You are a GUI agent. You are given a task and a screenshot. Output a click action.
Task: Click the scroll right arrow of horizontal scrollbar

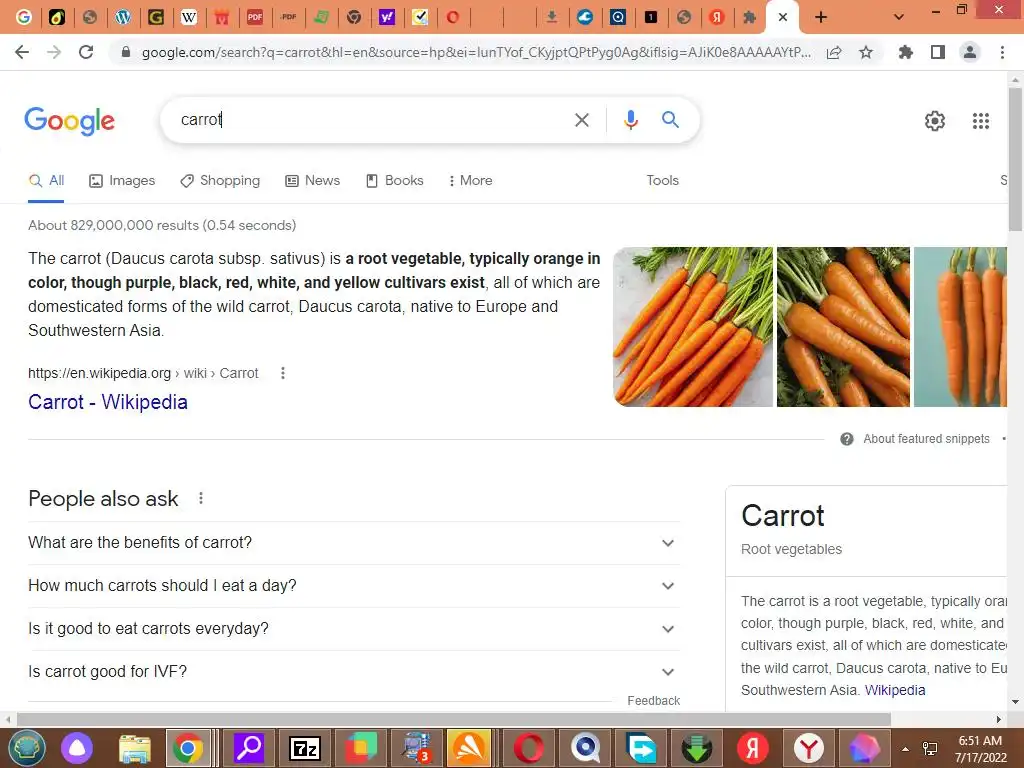pyautogui.click(x=999, y=720)
